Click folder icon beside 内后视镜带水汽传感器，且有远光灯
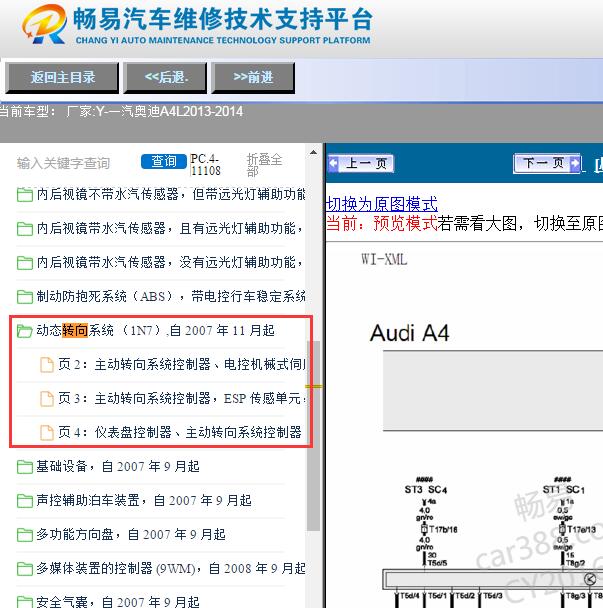Image resolution: width=603 pixels, height=608 pixels. [x=25, y=229]
